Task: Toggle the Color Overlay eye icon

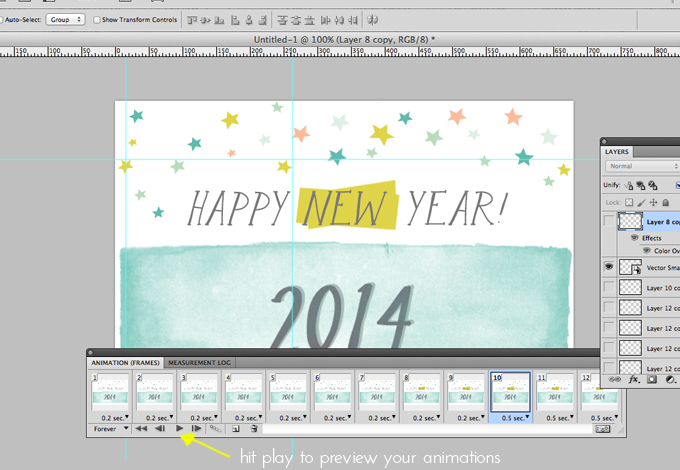Action: click(647, 251)
